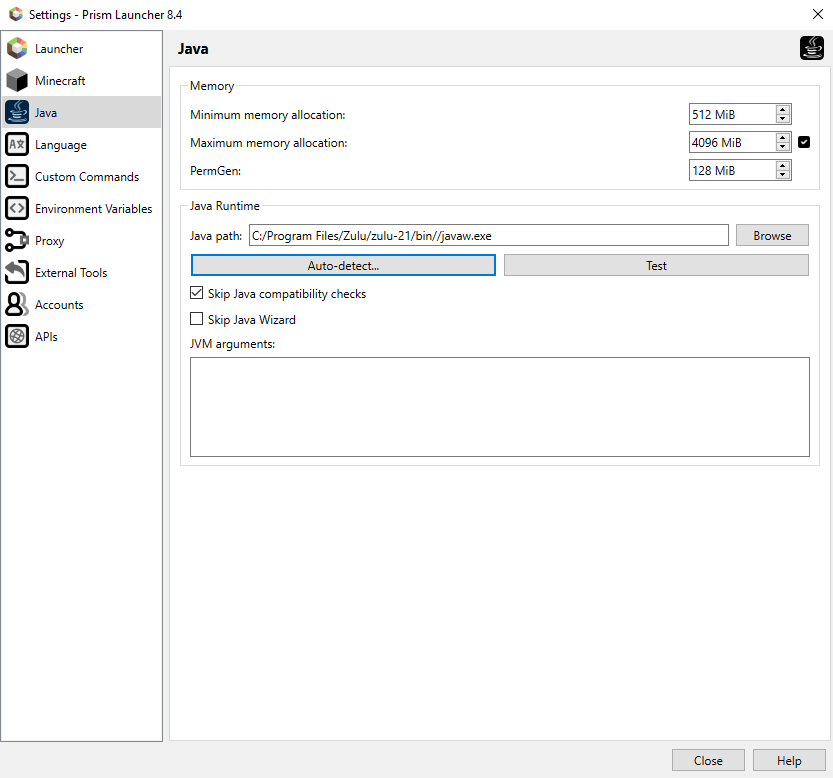833x778 pixels.
Task: Click the Java coffee cup icon in the sidebar
Action: tap(17, 112)
